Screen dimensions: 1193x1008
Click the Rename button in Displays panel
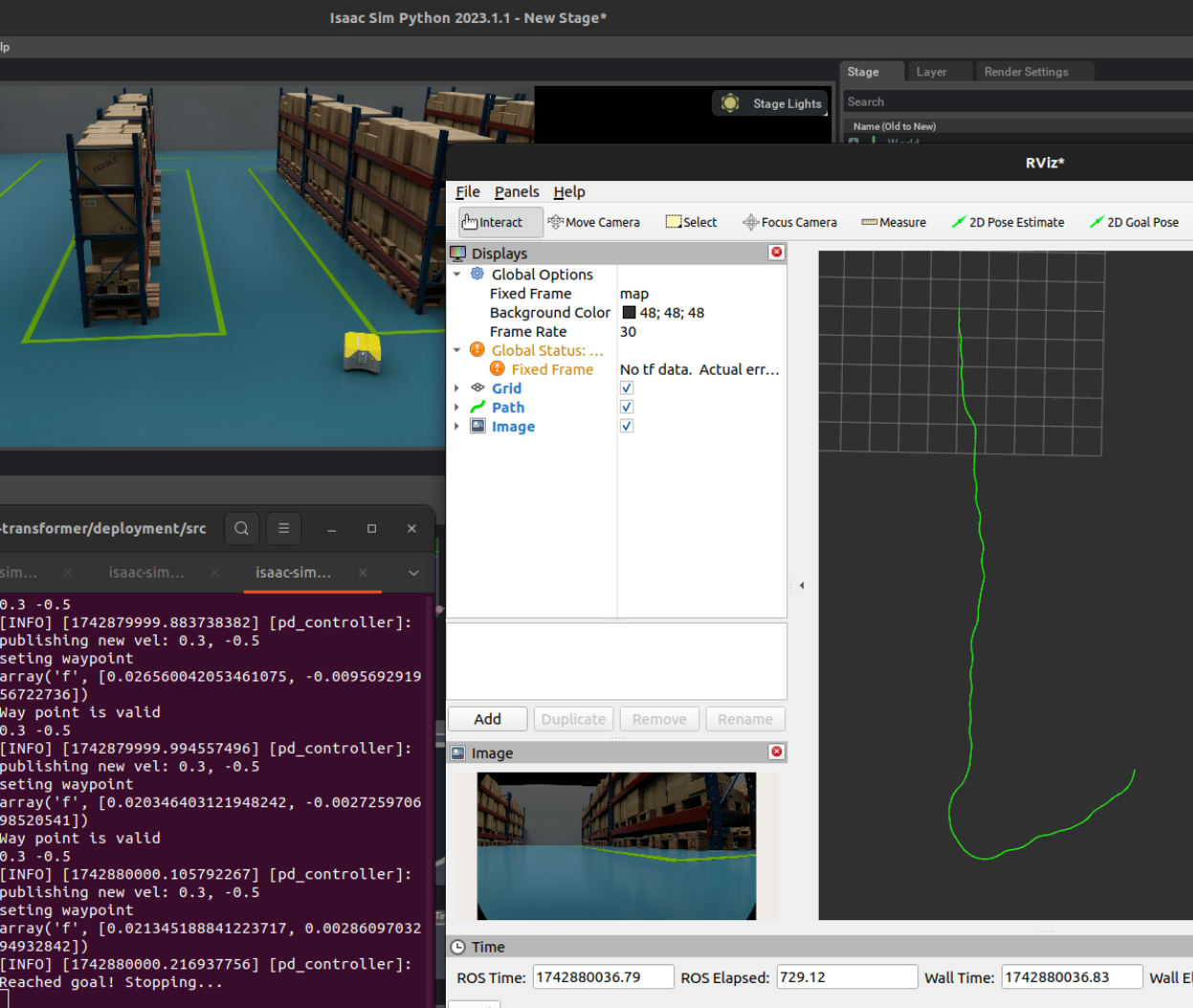click(x=745, y=718)
